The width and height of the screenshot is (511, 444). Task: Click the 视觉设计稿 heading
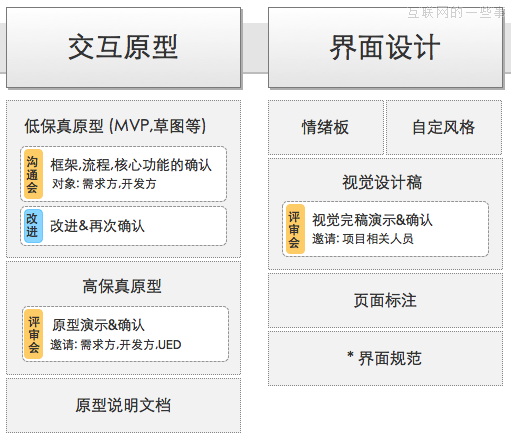382,182
